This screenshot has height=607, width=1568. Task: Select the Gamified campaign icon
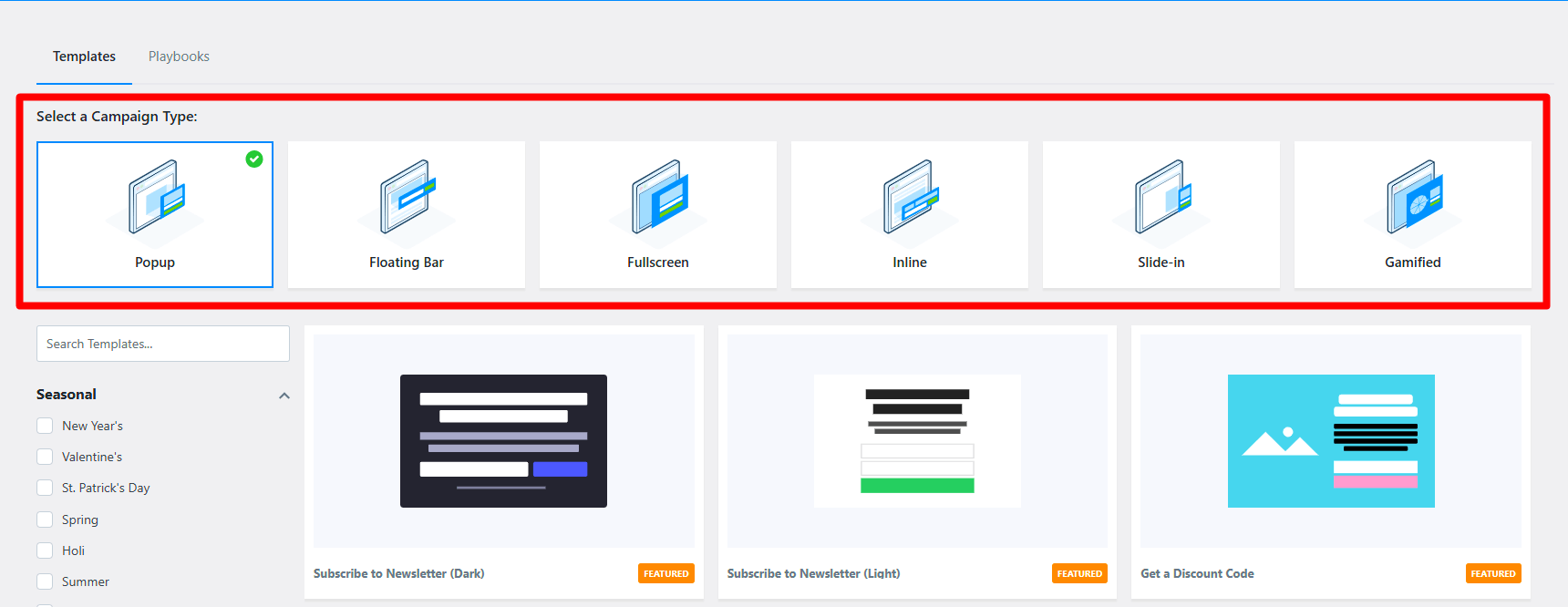pyautogui.click(x=1414, y=197)
